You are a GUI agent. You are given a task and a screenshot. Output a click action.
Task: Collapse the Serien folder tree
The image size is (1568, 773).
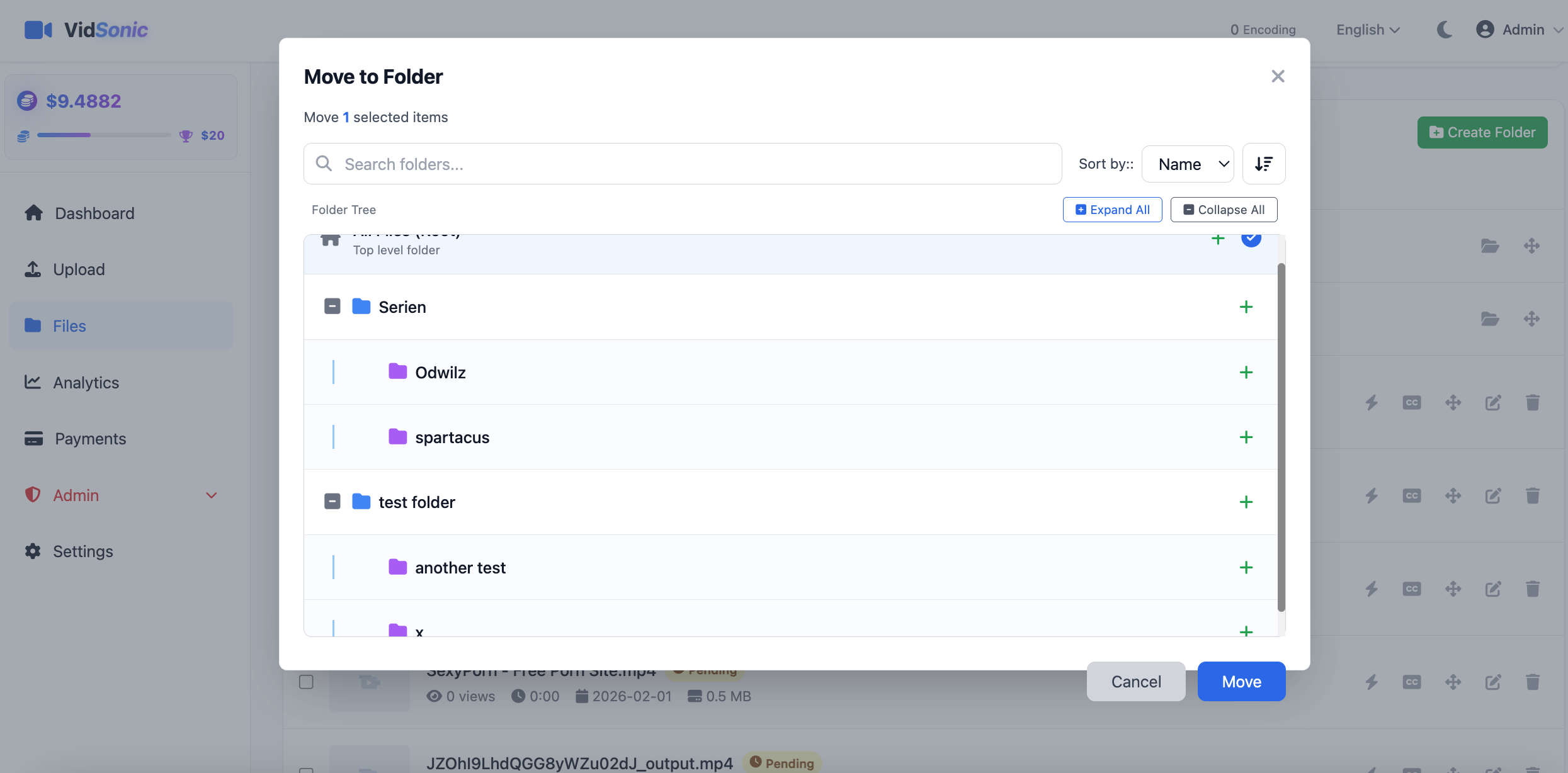click(332, 307)
